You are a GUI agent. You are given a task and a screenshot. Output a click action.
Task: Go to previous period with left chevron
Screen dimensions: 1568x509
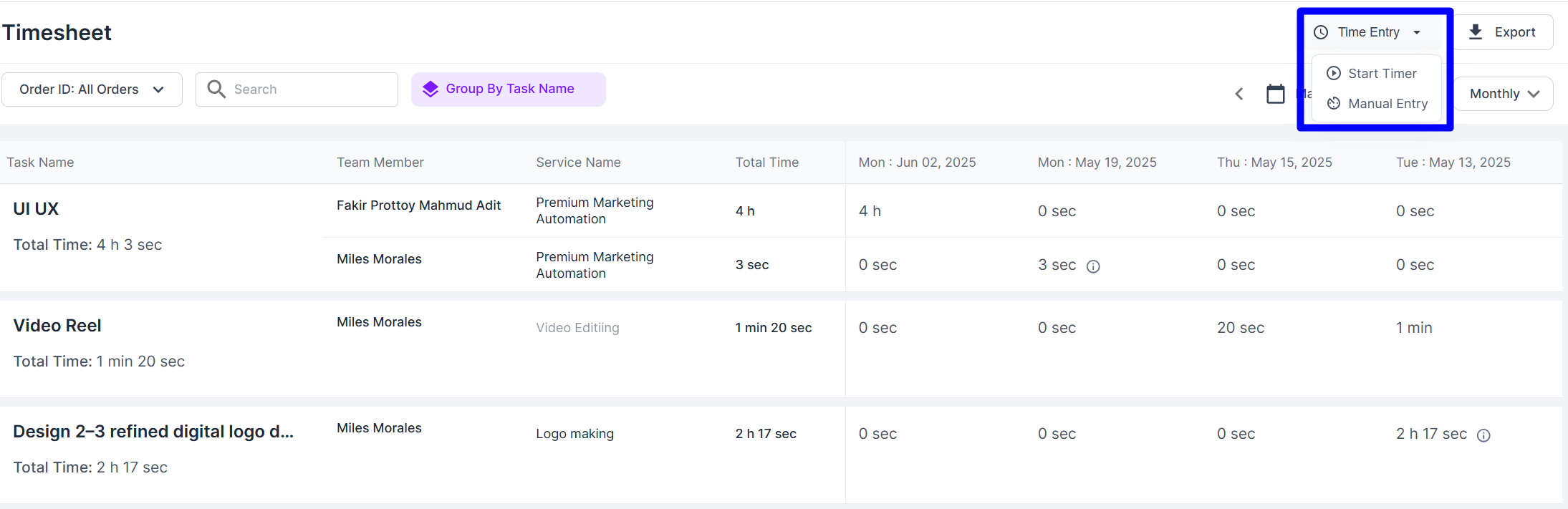click(1239, 94)
